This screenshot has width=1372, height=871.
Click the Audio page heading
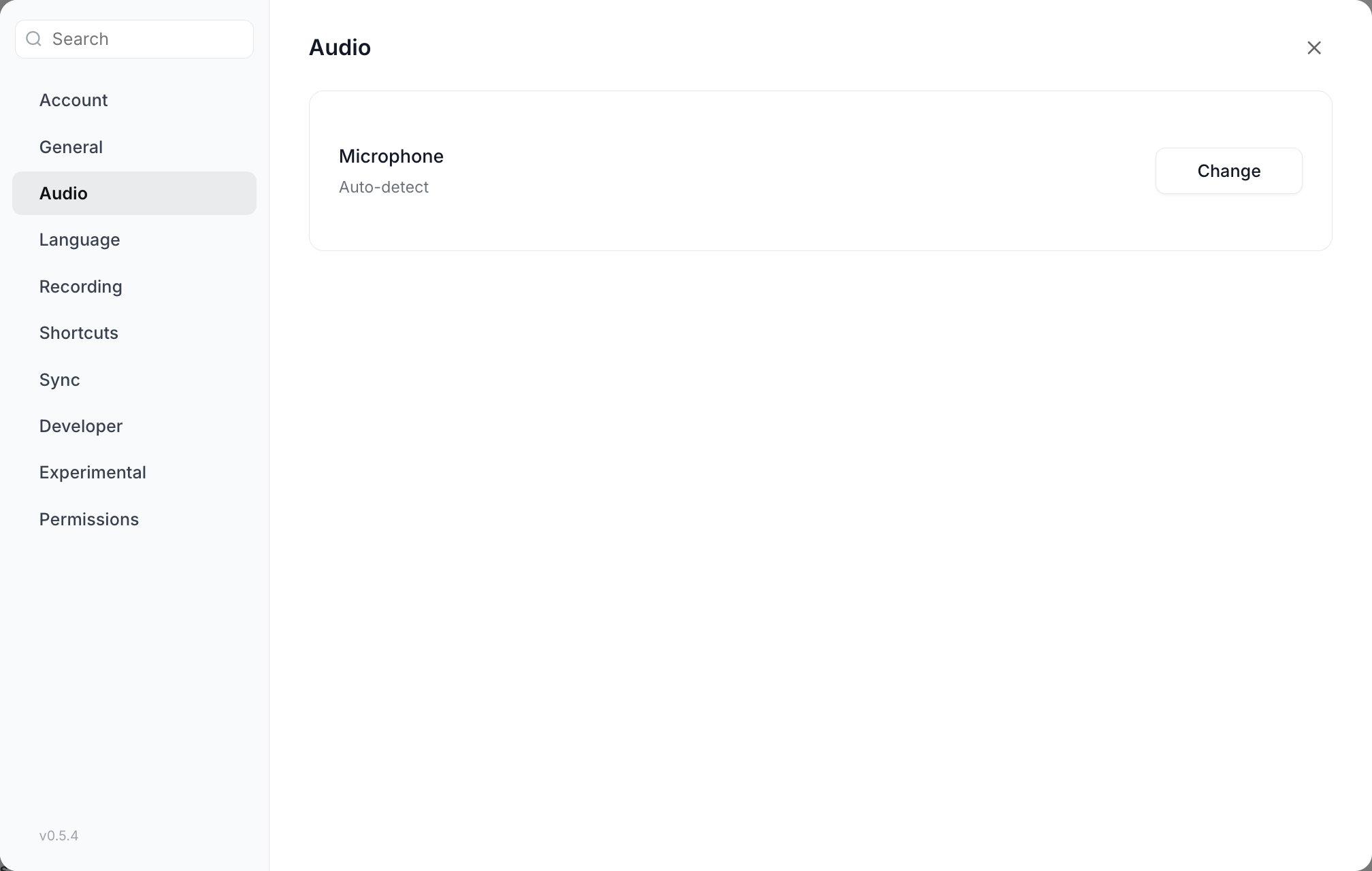[340, 48]
